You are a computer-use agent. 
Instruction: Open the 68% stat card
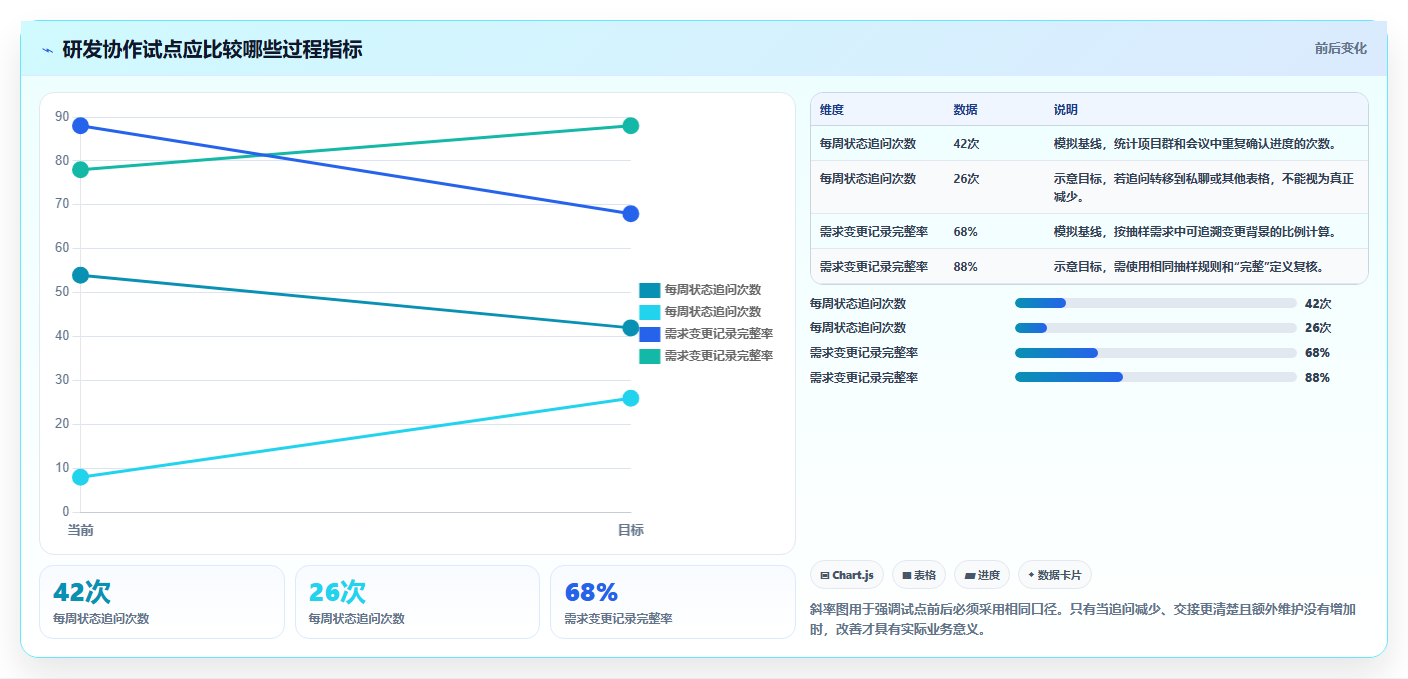point(673,602)
